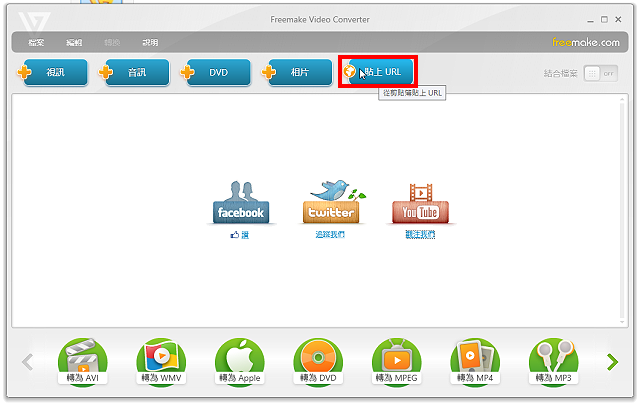Toggle the 結合檔案 join files switch
Screen dimensions: 640x405
pyautogui.click(x=600, y=73)
